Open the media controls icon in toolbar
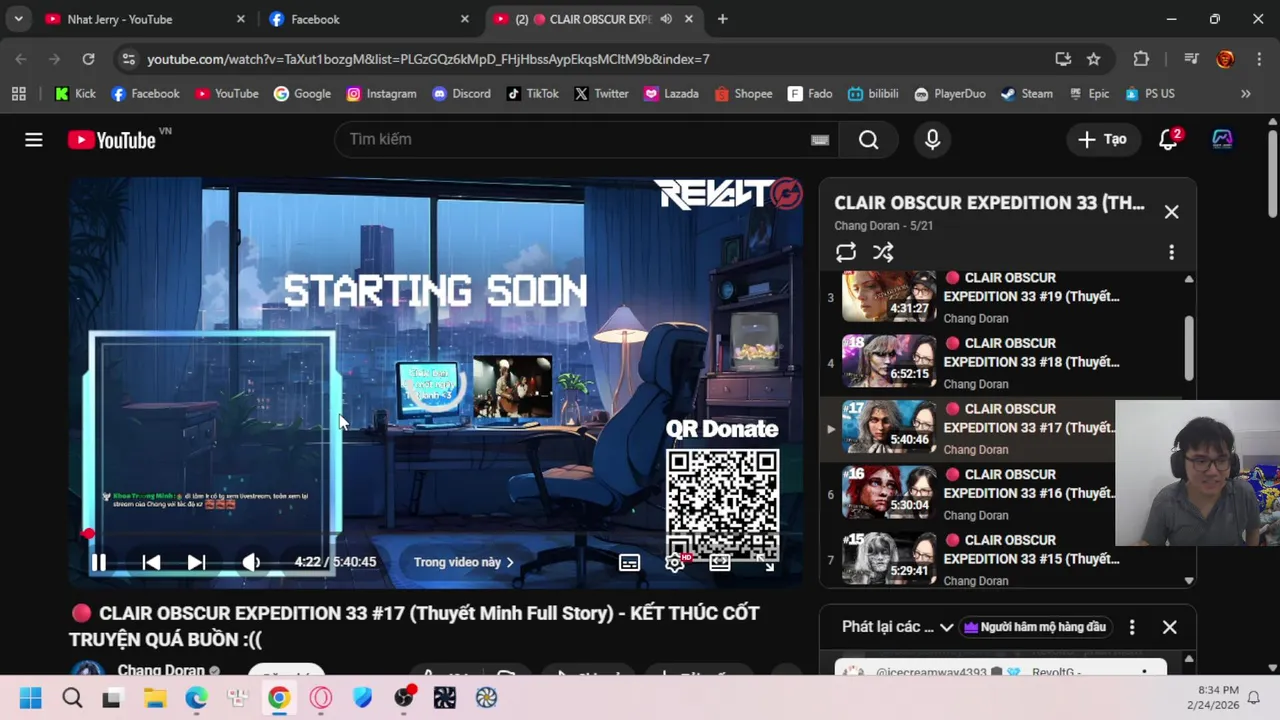Viewport: 1280px width, 720px height. (1191, 59)
